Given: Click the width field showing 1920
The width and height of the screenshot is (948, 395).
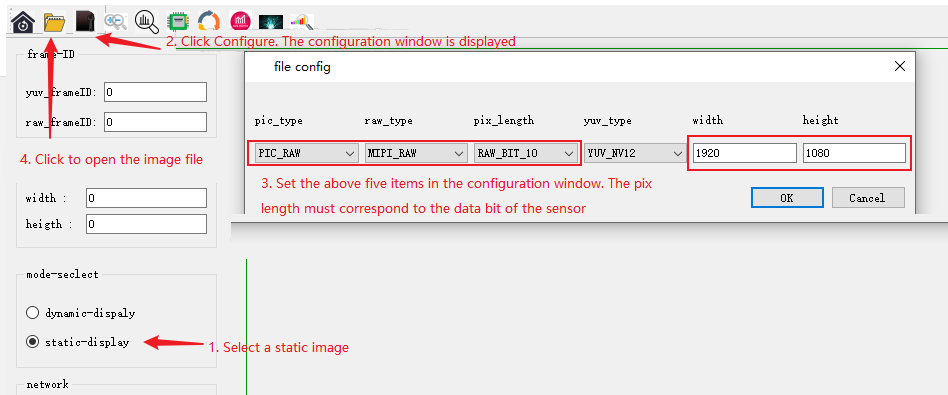Looking at the screenshot, I should [x=744, y=153].
